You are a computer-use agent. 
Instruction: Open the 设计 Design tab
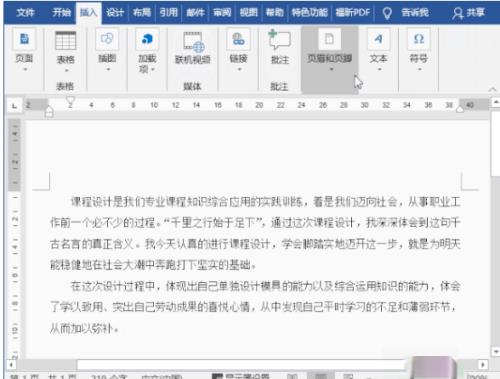click(115, 13)
